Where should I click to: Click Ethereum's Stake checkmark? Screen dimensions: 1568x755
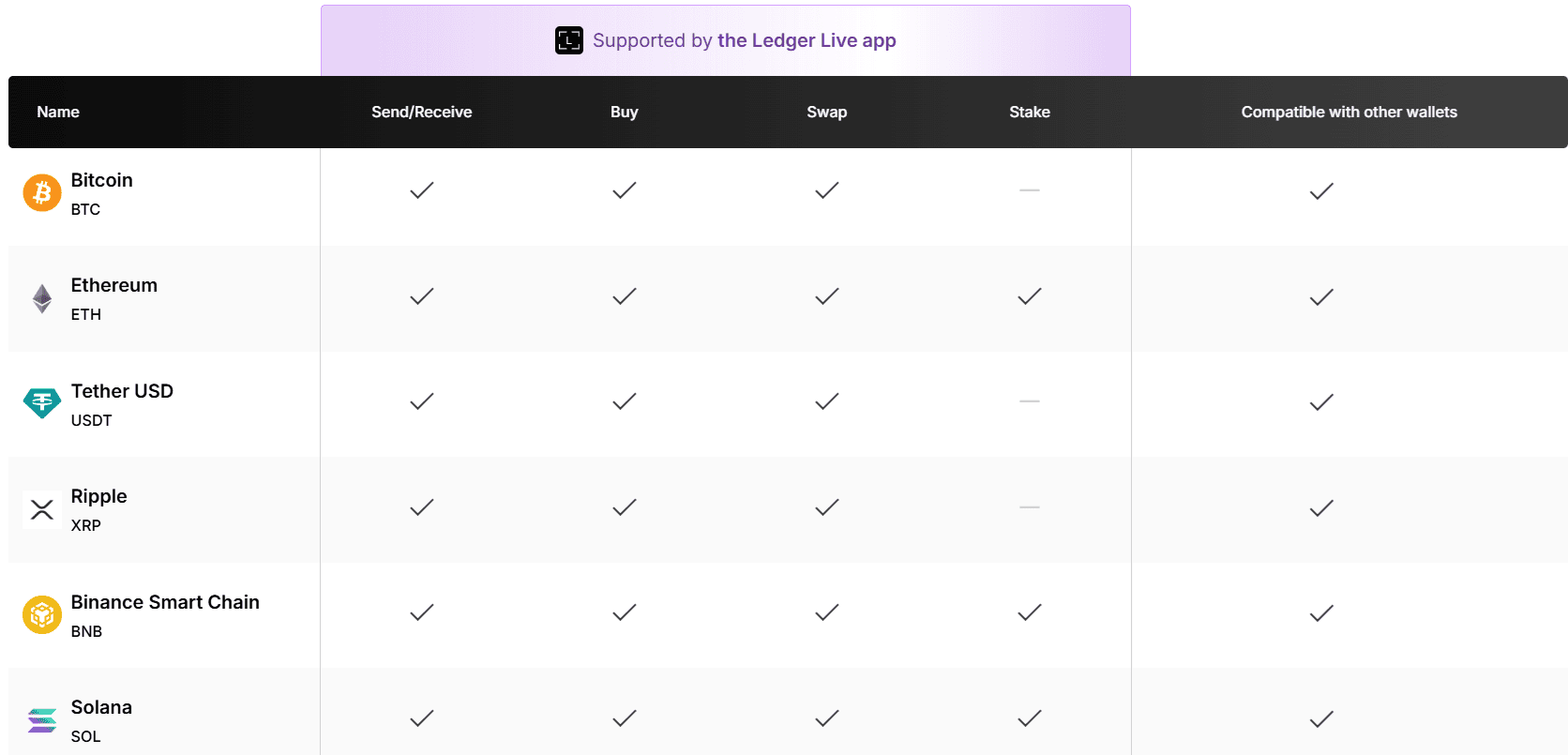1030,296
